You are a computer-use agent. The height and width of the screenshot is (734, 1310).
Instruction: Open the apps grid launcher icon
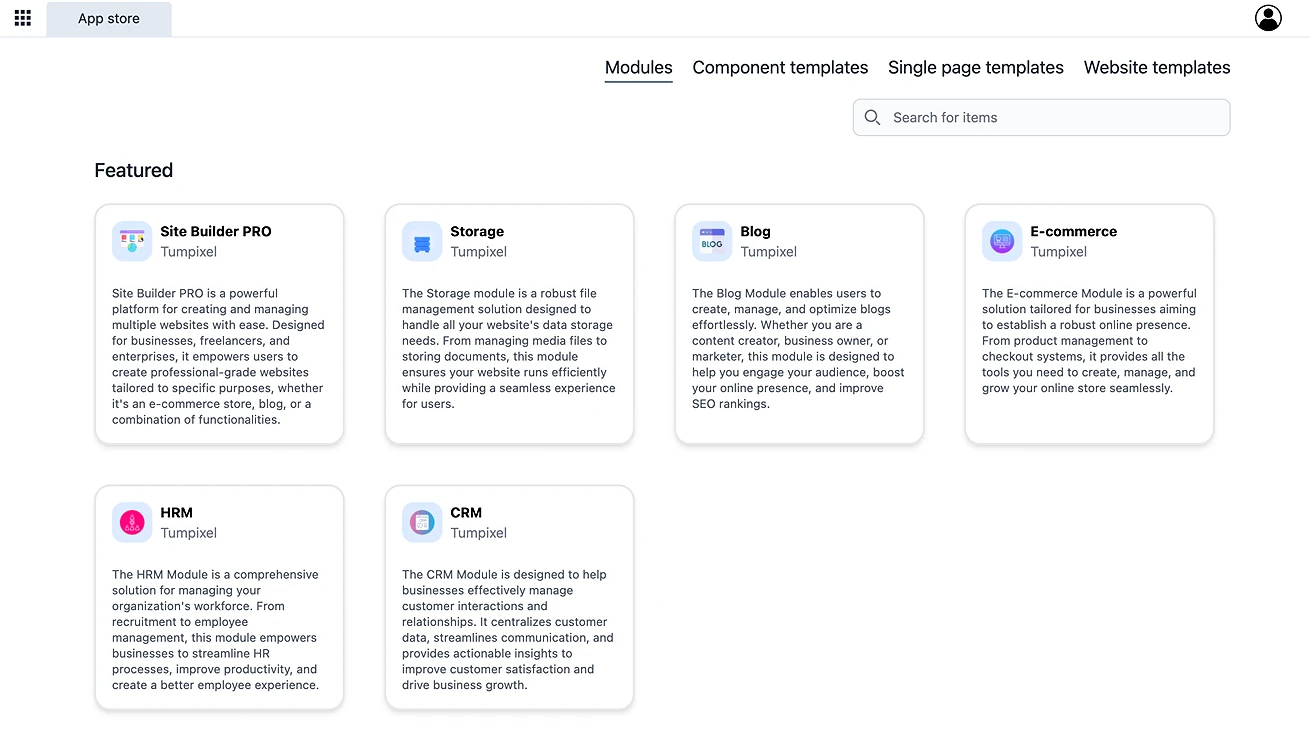click(23, 18)
